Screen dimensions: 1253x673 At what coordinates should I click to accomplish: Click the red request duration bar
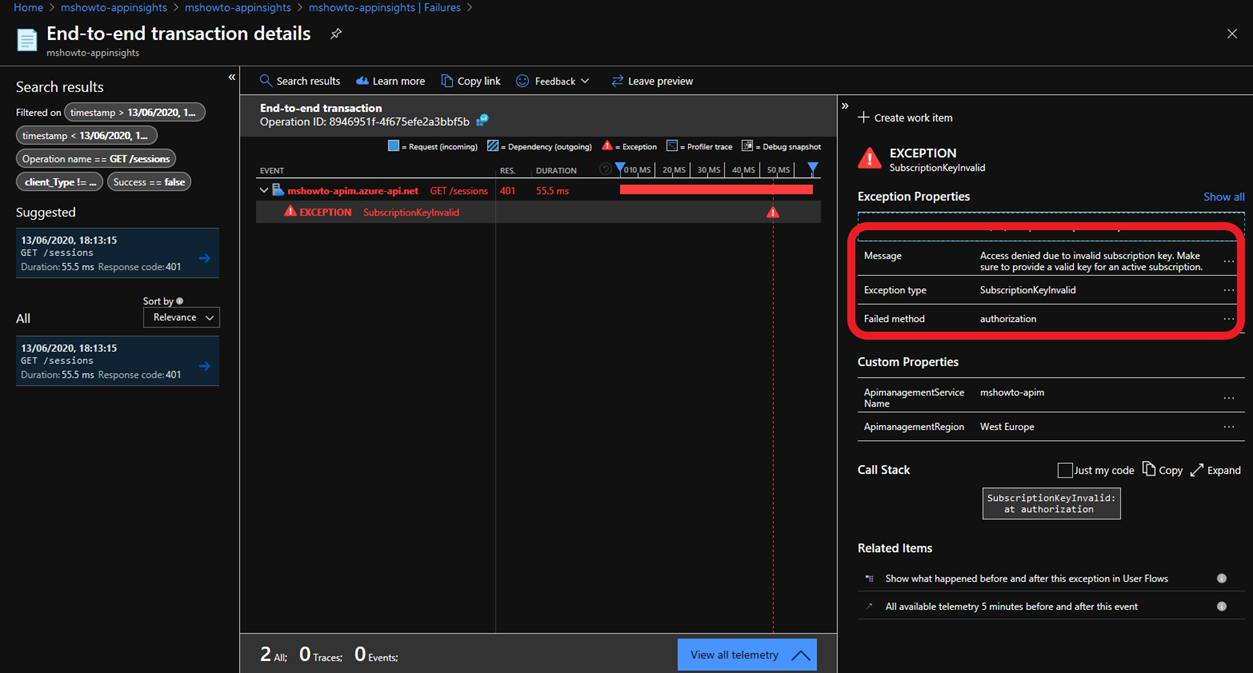point(716,190)
